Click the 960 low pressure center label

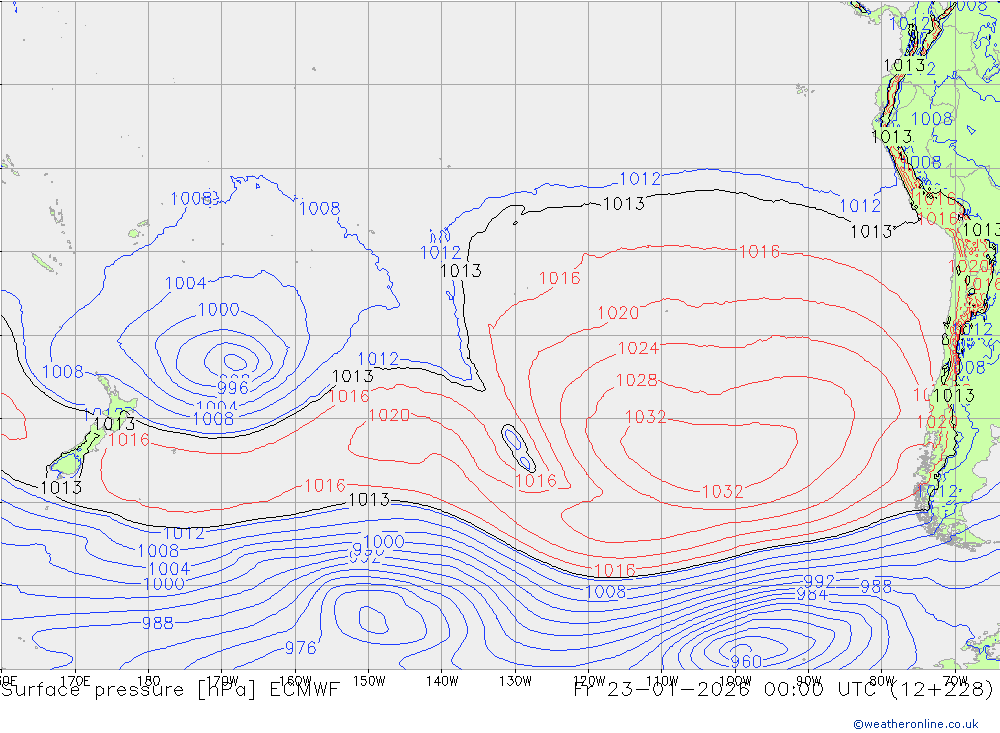[745, 662]
